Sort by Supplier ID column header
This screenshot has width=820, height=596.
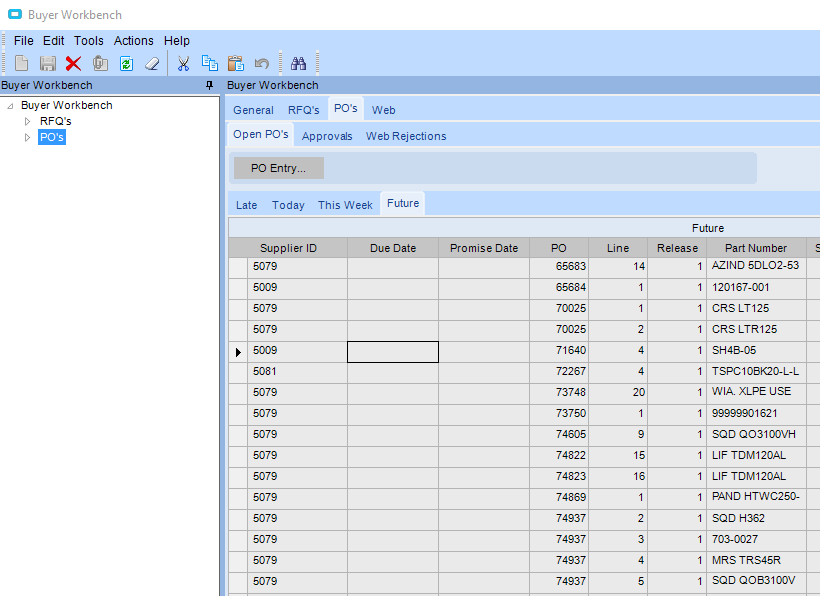tap(288, 248)
